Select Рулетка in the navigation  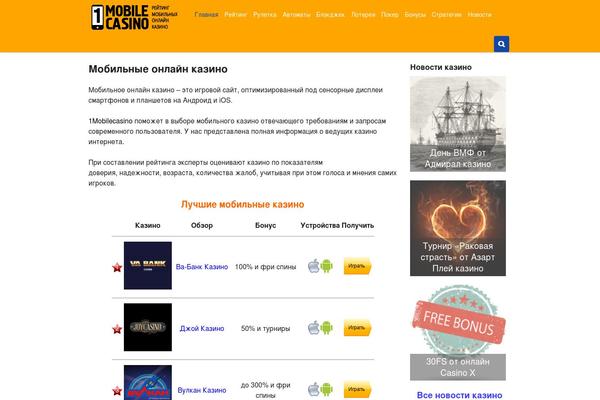click(264, 15)
